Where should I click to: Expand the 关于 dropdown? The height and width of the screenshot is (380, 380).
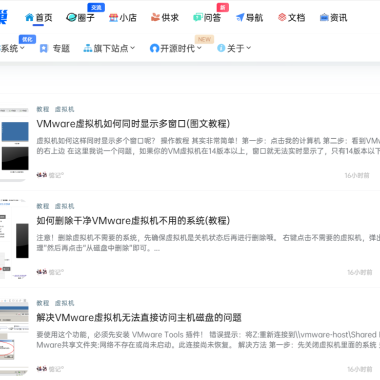click(248, 48)
